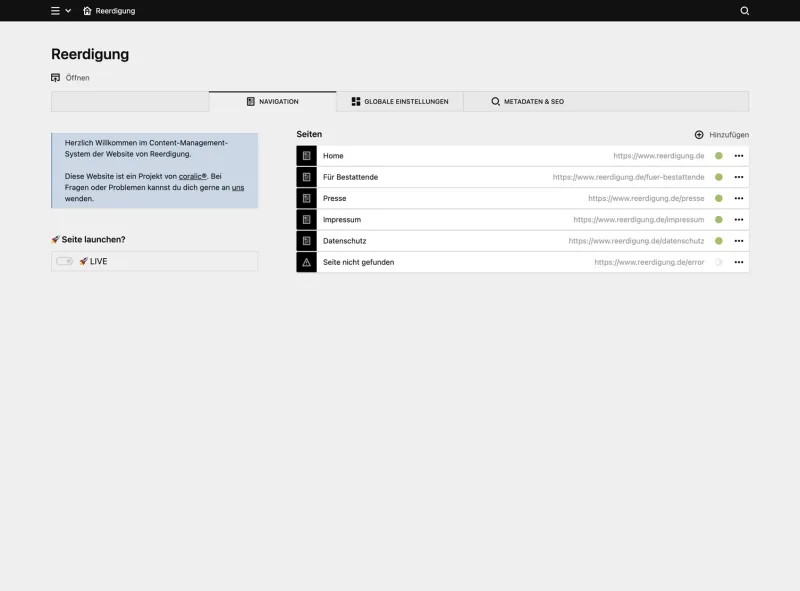This screenshot has width=800, height=591.
Task: Open the three-dot menu for Impressum
Action: (x=738, y=219)
